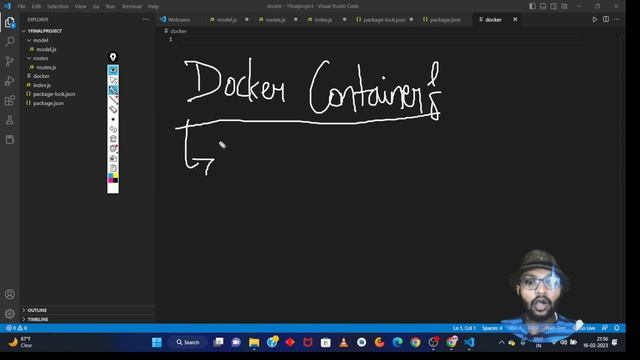The width and height of the screenshot is (640, 360).
Task: Toggle the secondary sidebar layout button
Action: point(553,6)
